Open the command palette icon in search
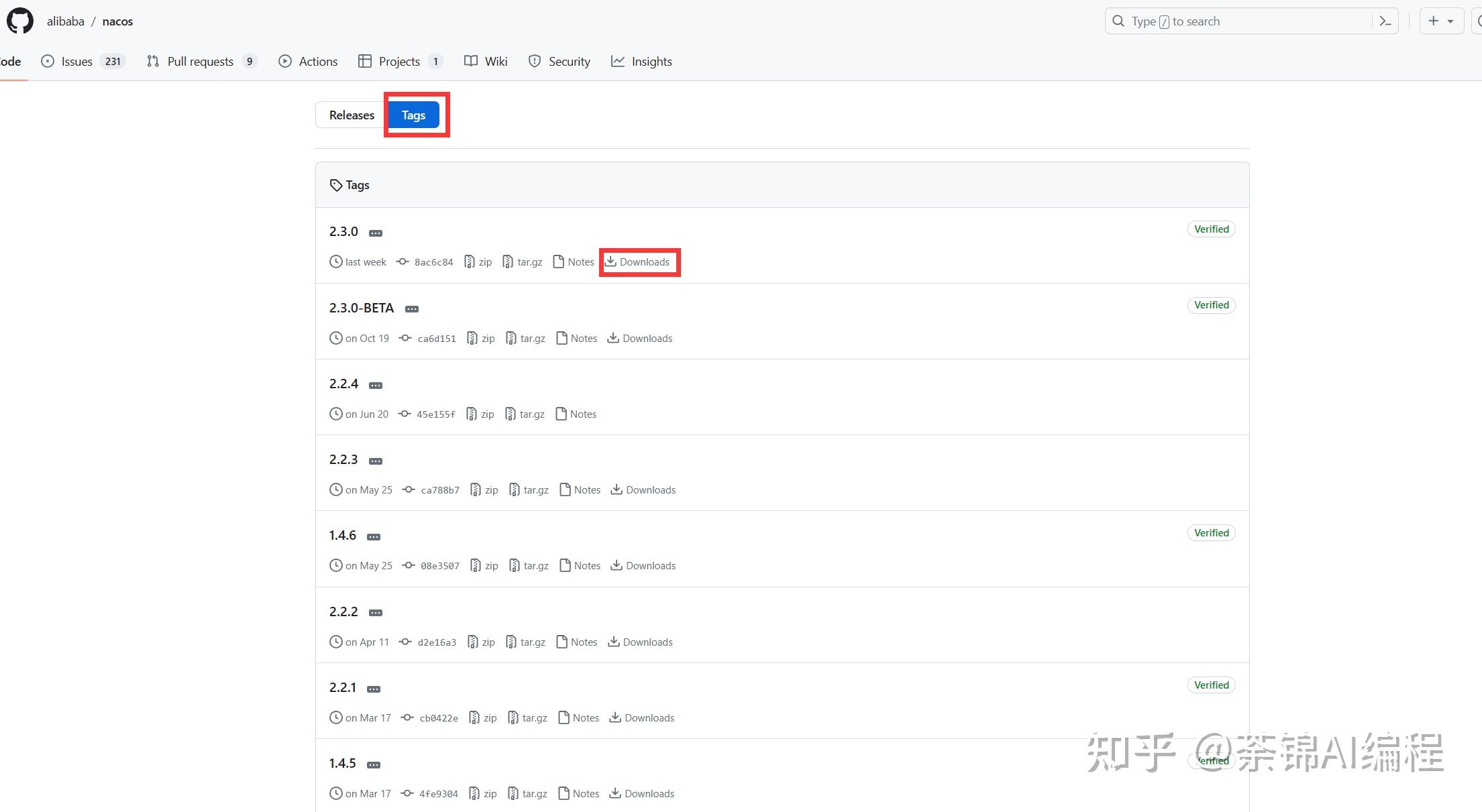This screenshot has width=1482, height=812. tap(1385, 21)
